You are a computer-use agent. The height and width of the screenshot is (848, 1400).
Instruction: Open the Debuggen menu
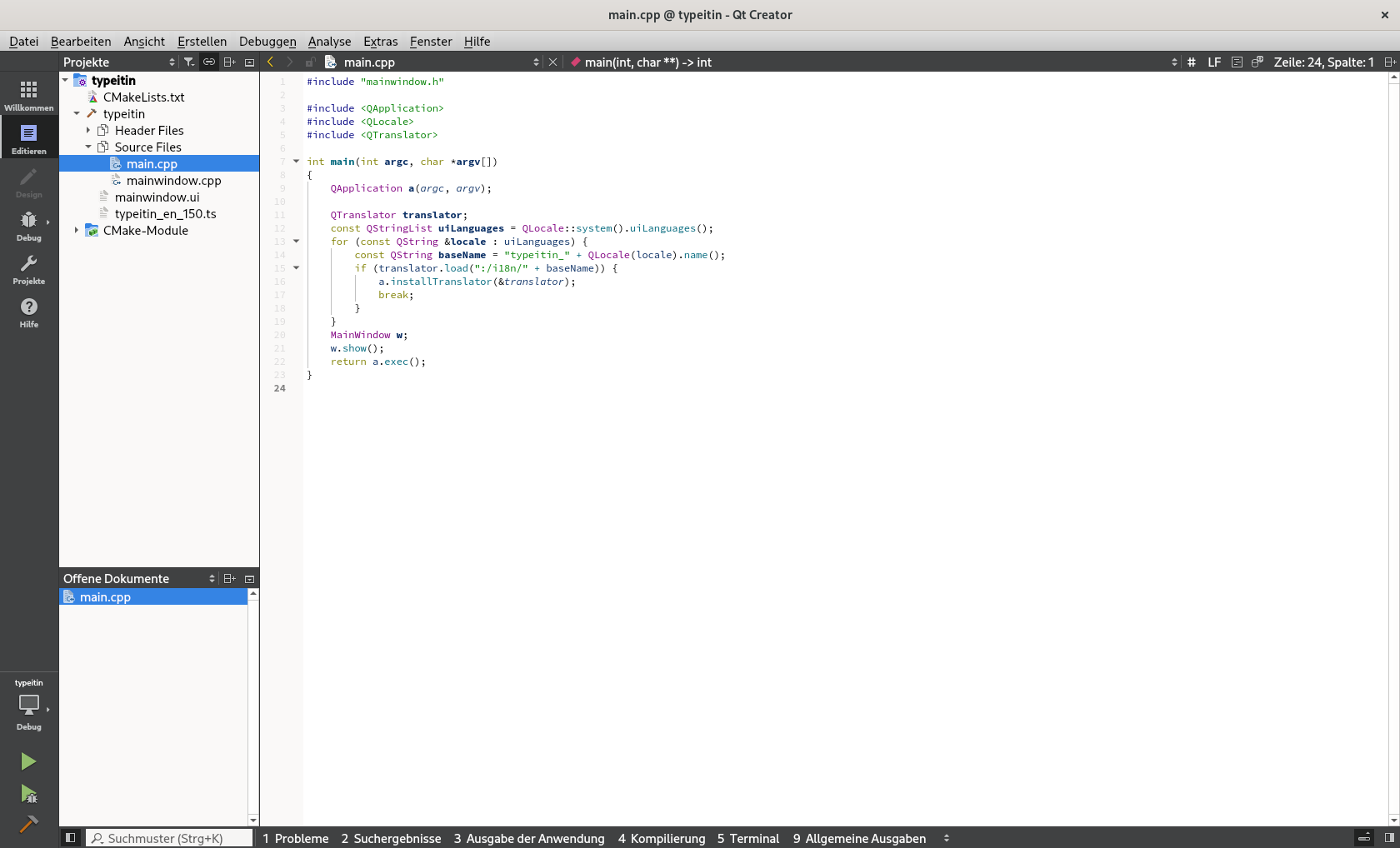[267, 41]
